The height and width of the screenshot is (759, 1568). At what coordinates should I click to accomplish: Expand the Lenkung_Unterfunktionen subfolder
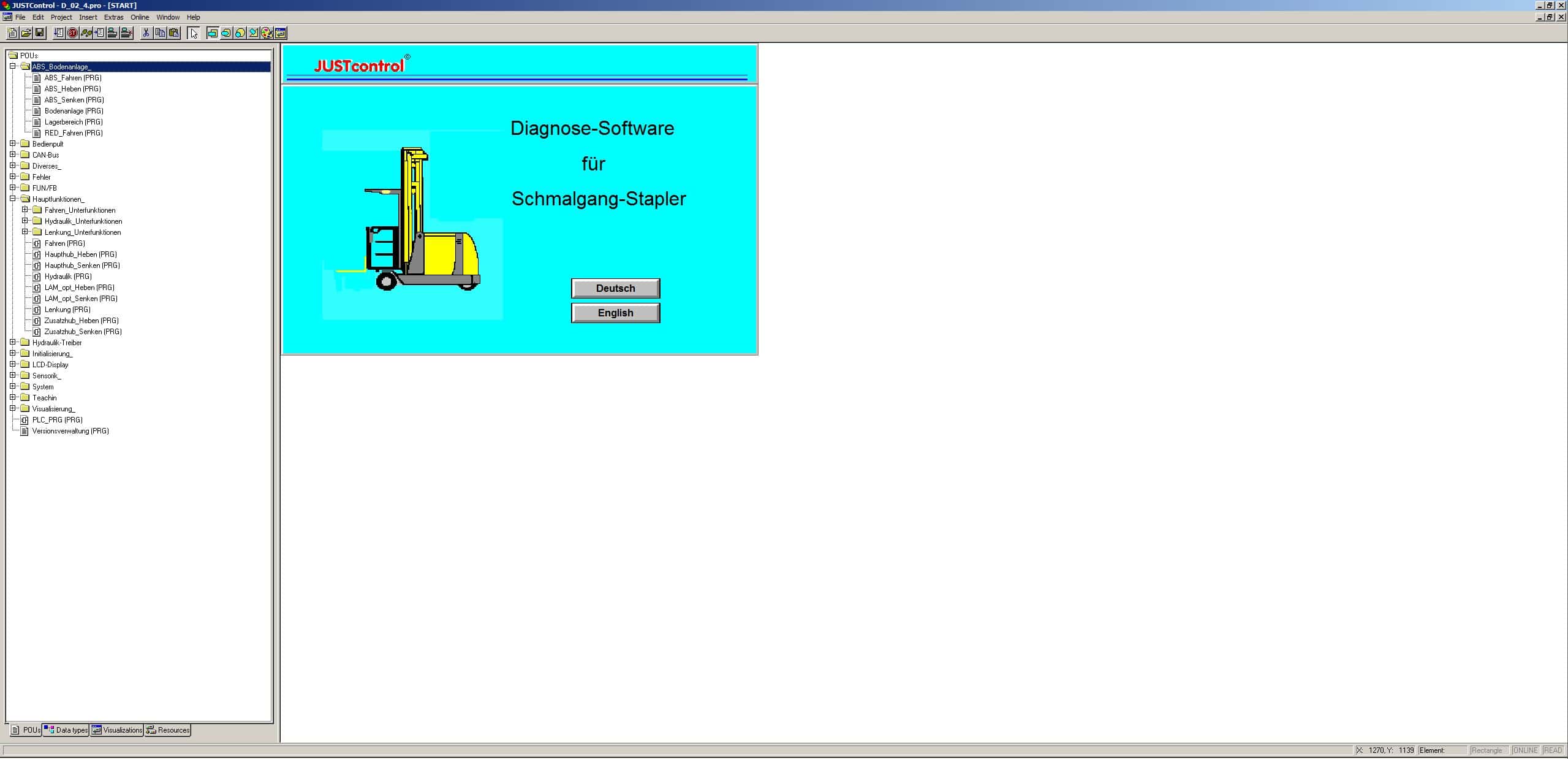(25, 232)
